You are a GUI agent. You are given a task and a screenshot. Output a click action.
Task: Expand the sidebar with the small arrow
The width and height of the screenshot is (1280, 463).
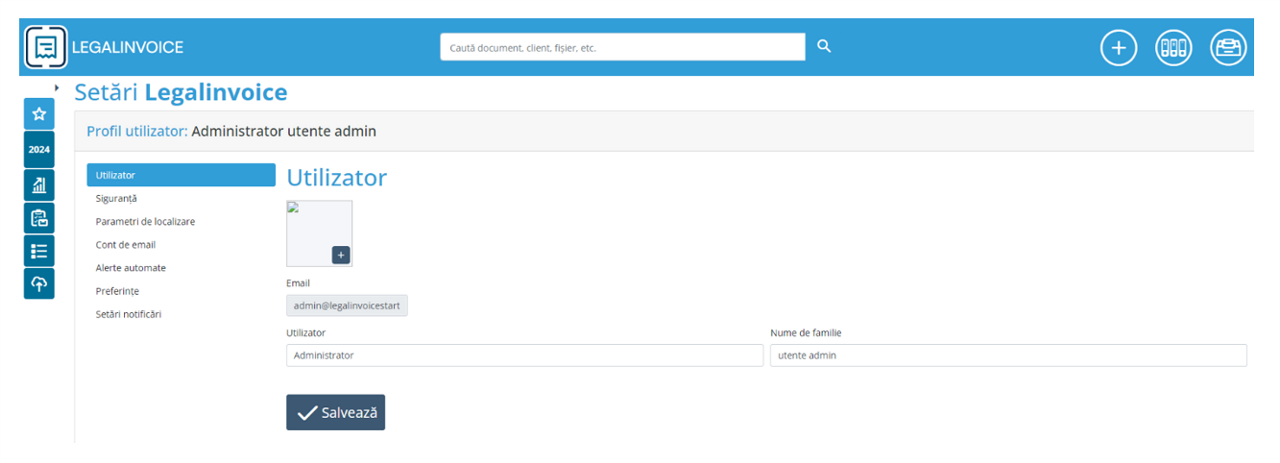coord(57,88)
